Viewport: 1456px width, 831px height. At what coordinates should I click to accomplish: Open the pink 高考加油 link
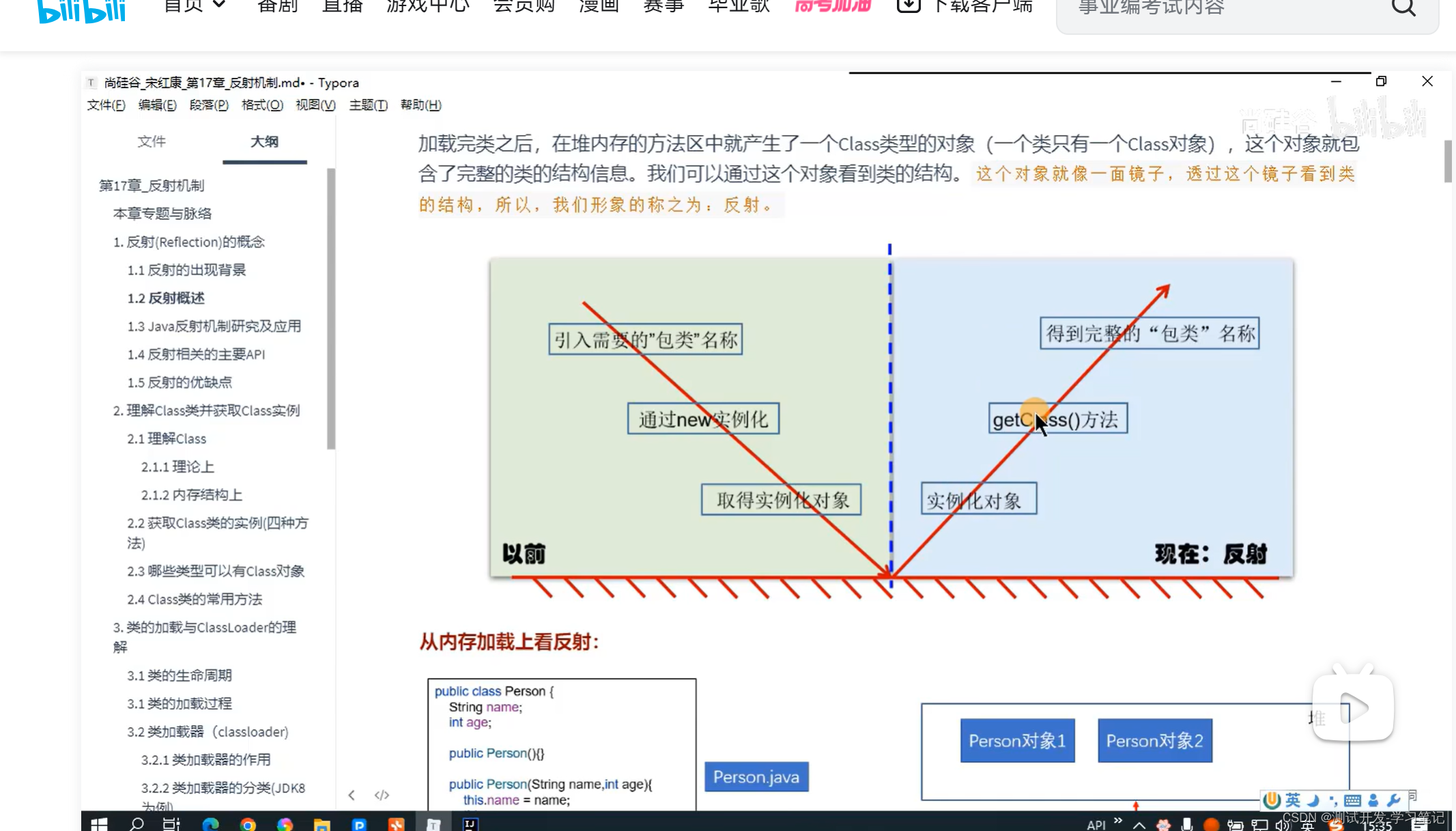833,5
